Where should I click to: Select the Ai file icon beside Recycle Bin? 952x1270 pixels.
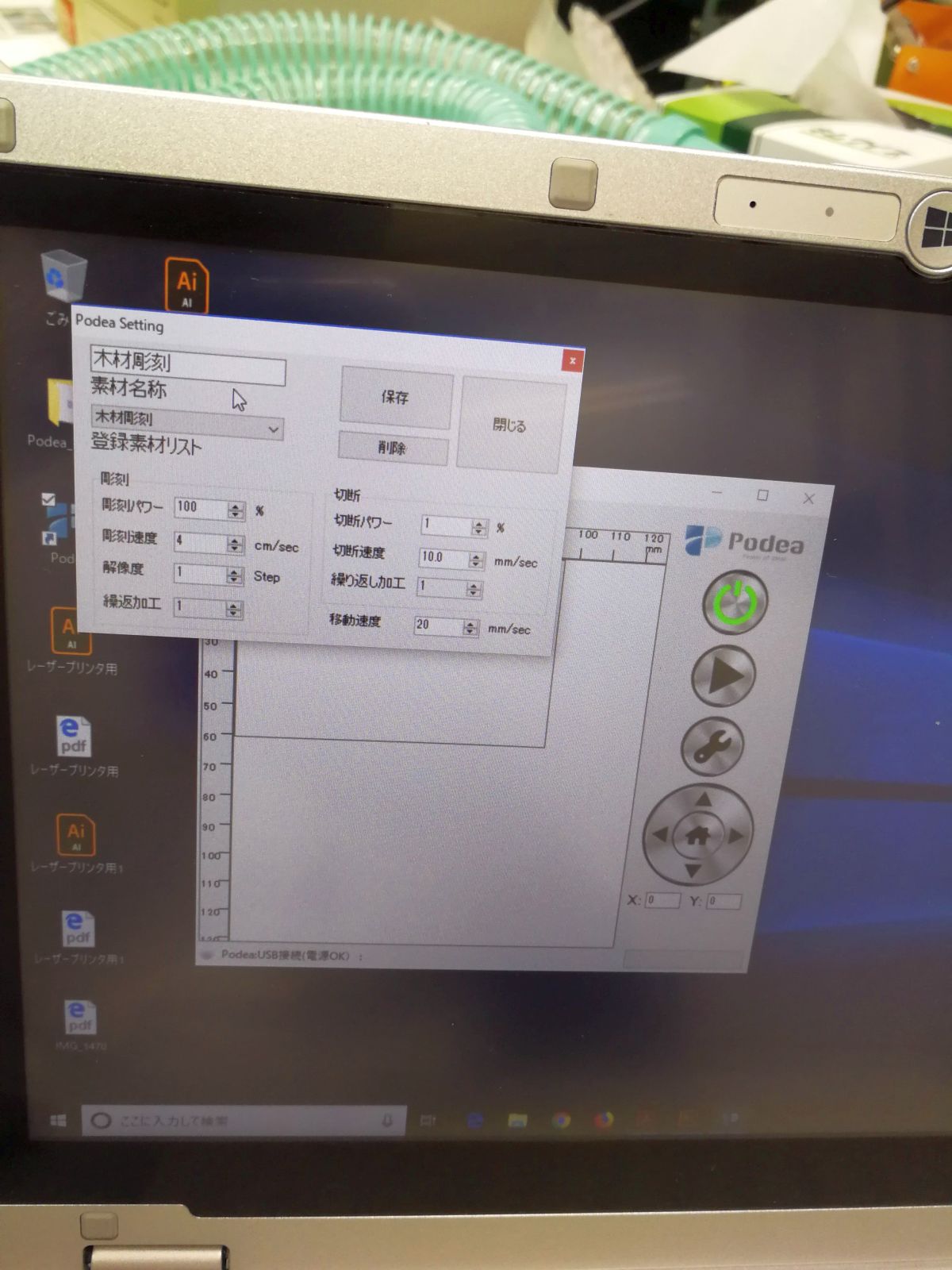186,284
